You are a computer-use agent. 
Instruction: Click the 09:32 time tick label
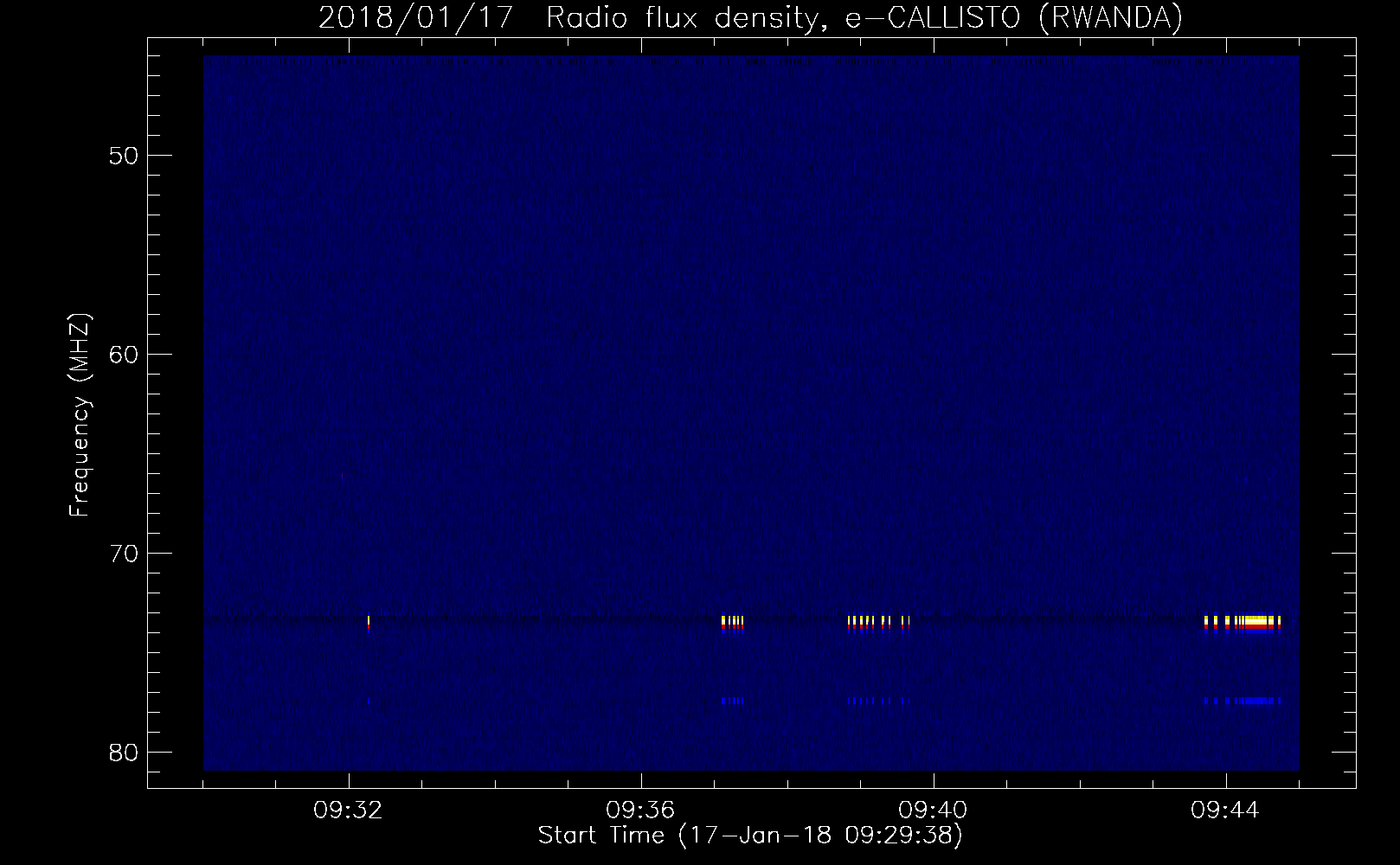point(348,811)
